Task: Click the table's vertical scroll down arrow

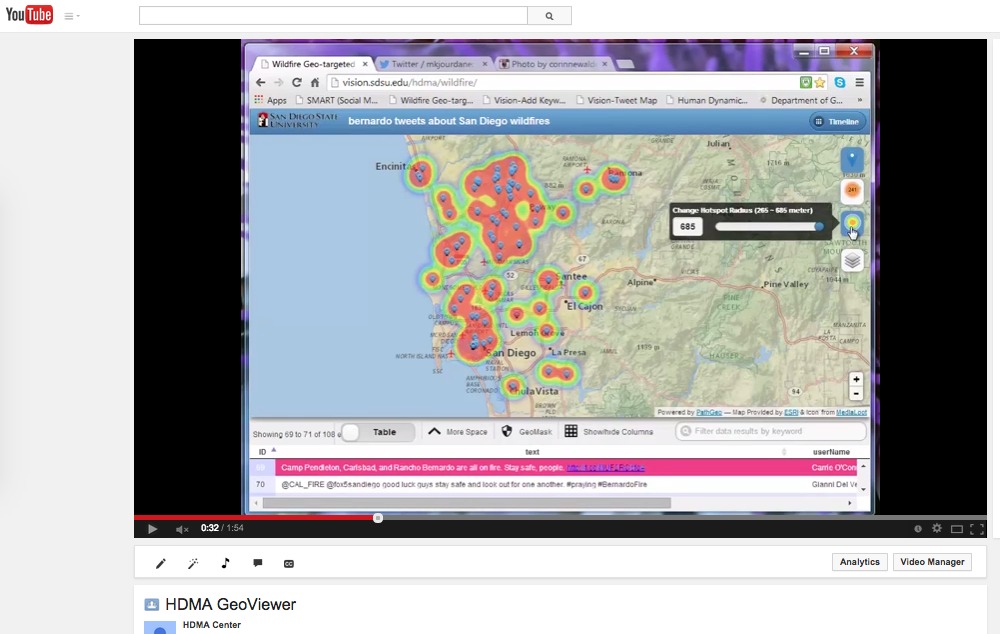Action: [864, 489]
